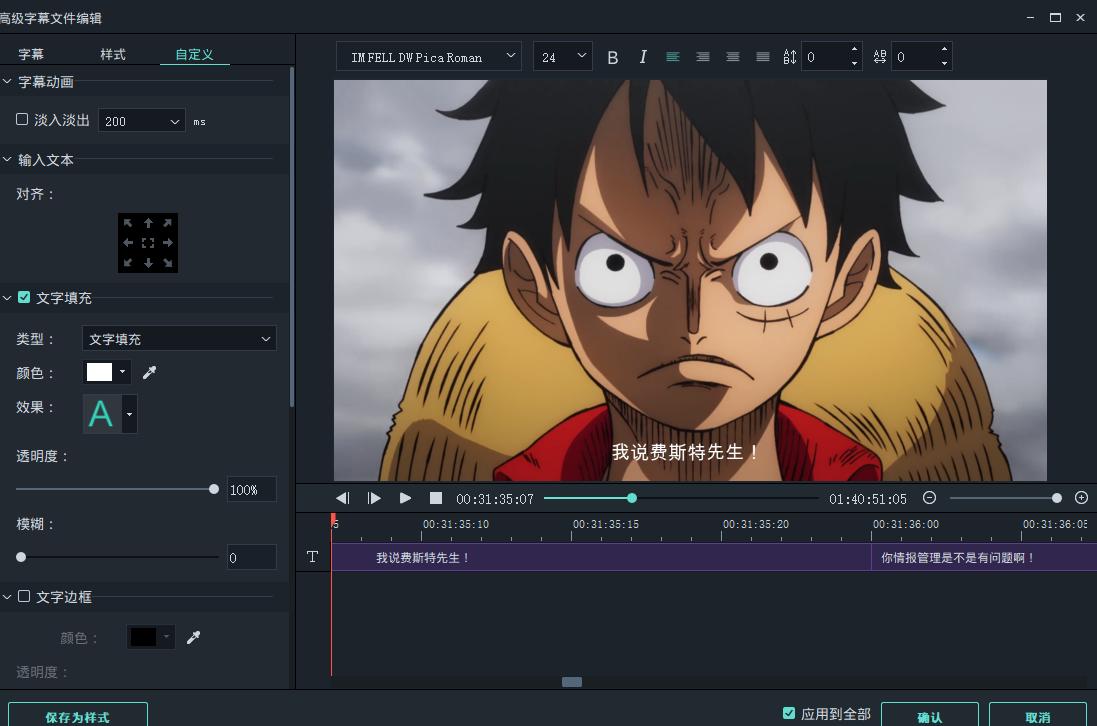Toggle italic formatting for subtitle text
The height and width of the screenshot is (726, 1097).
pyautogui.click(x=643, y=57)
